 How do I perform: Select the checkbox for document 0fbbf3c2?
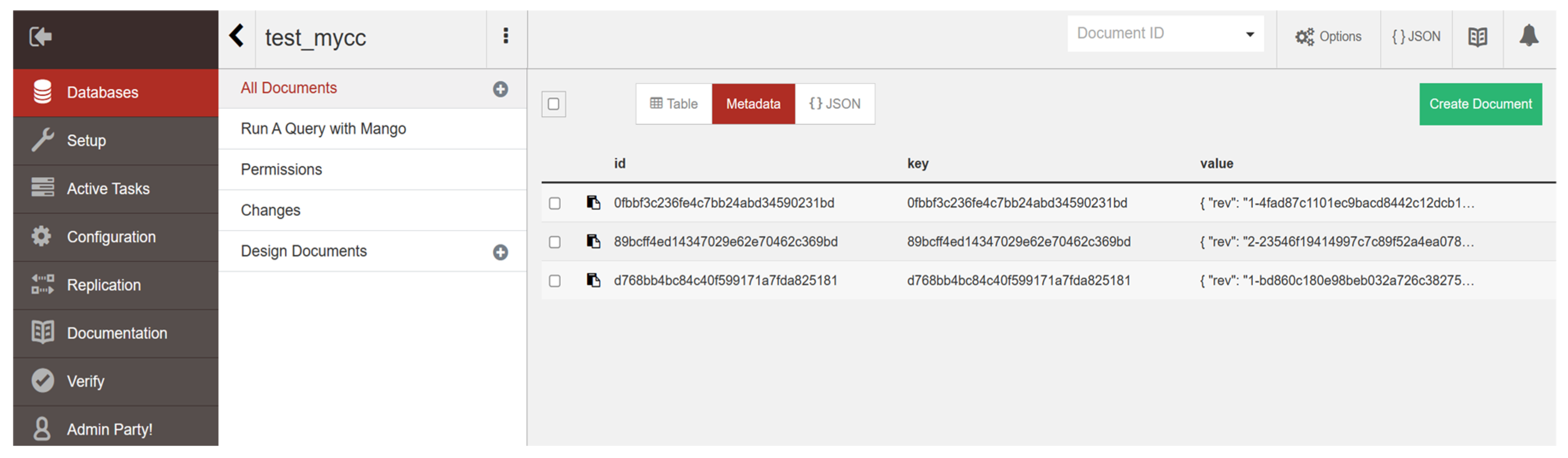point(554,203)
